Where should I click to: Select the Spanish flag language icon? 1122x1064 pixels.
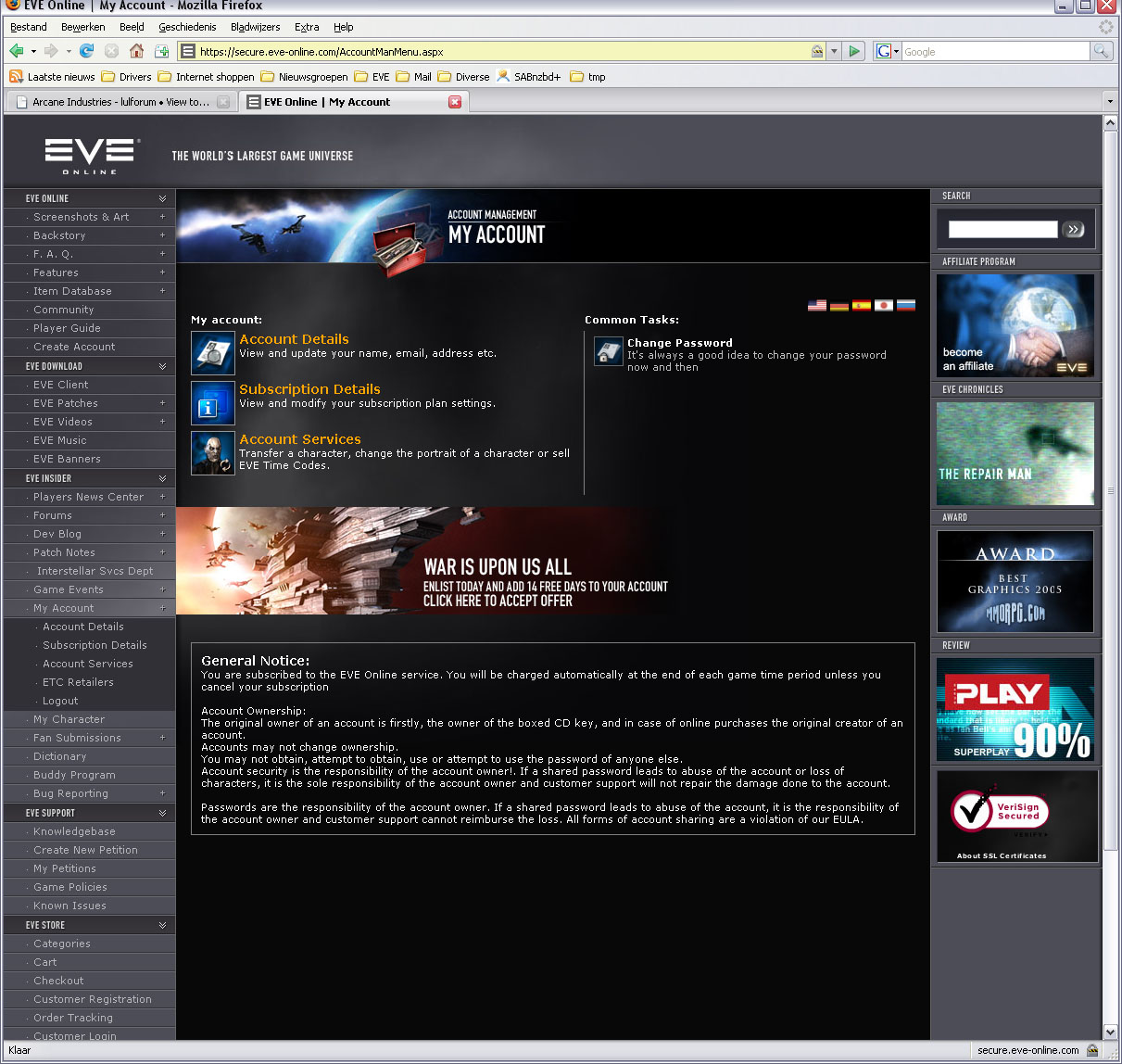click(862, 305)
